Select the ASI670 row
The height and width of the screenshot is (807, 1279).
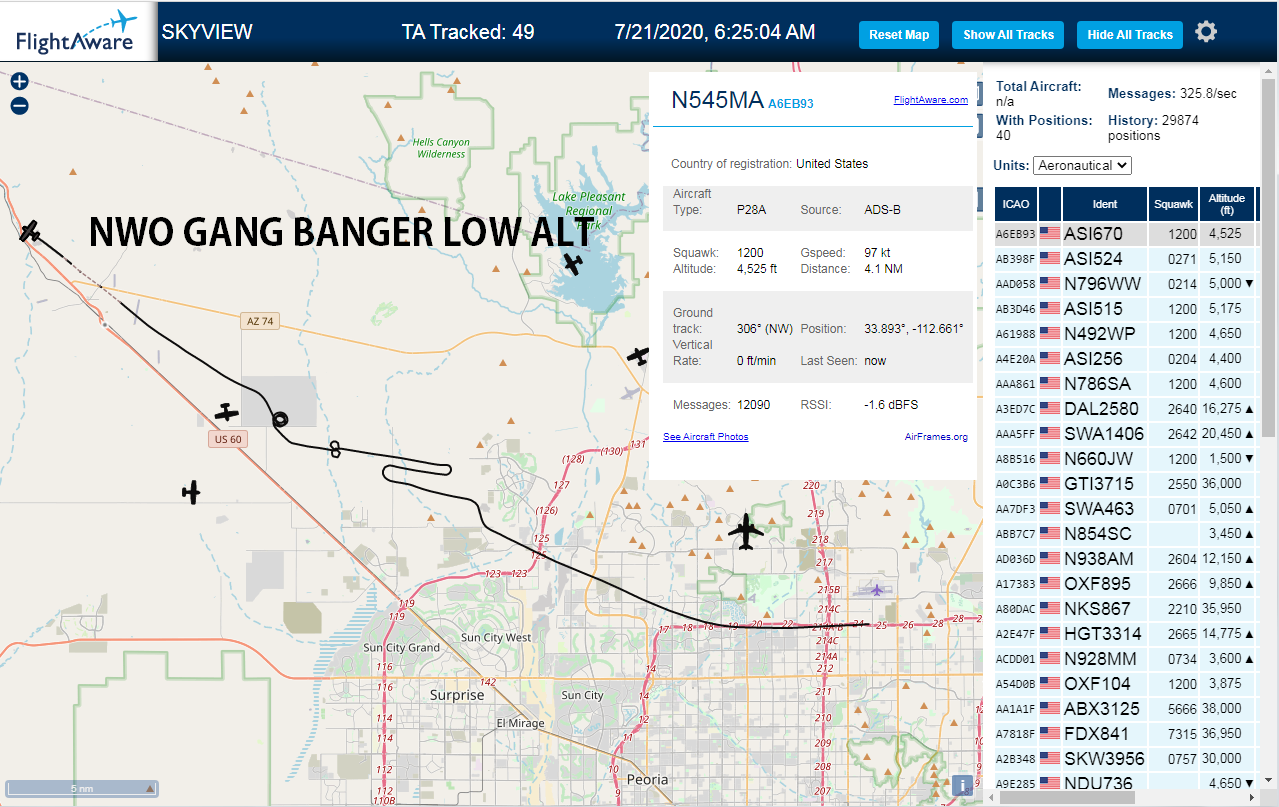(x=1125, y=234)
